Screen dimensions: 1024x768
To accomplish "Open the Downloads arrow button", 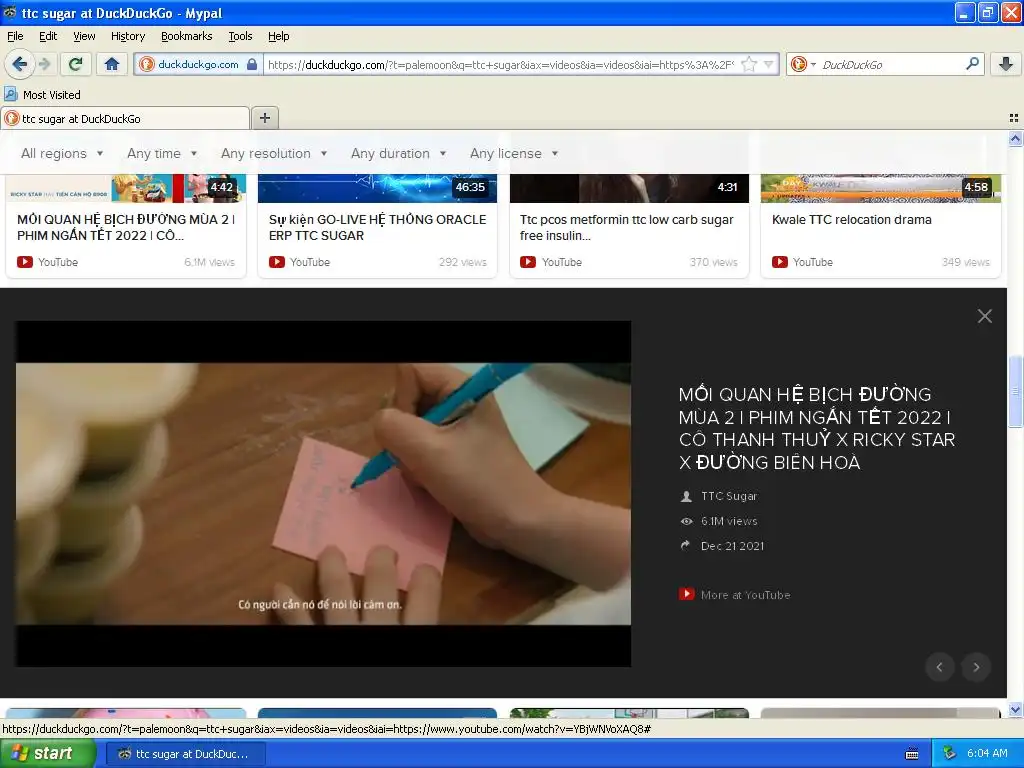I will tap(1006, 63).
